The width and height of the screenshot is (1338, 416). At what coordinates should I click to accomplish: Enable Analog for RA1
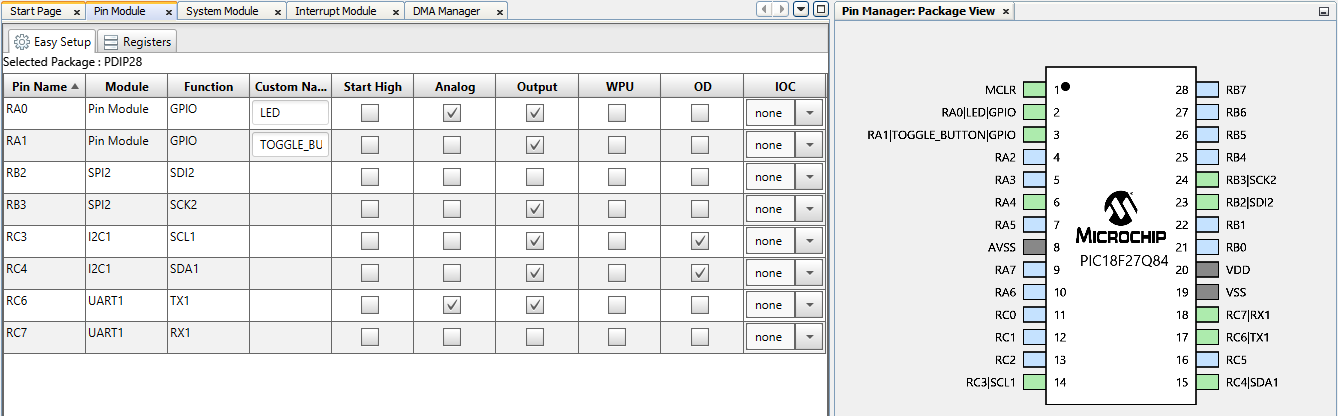click(x=452, y=145)
